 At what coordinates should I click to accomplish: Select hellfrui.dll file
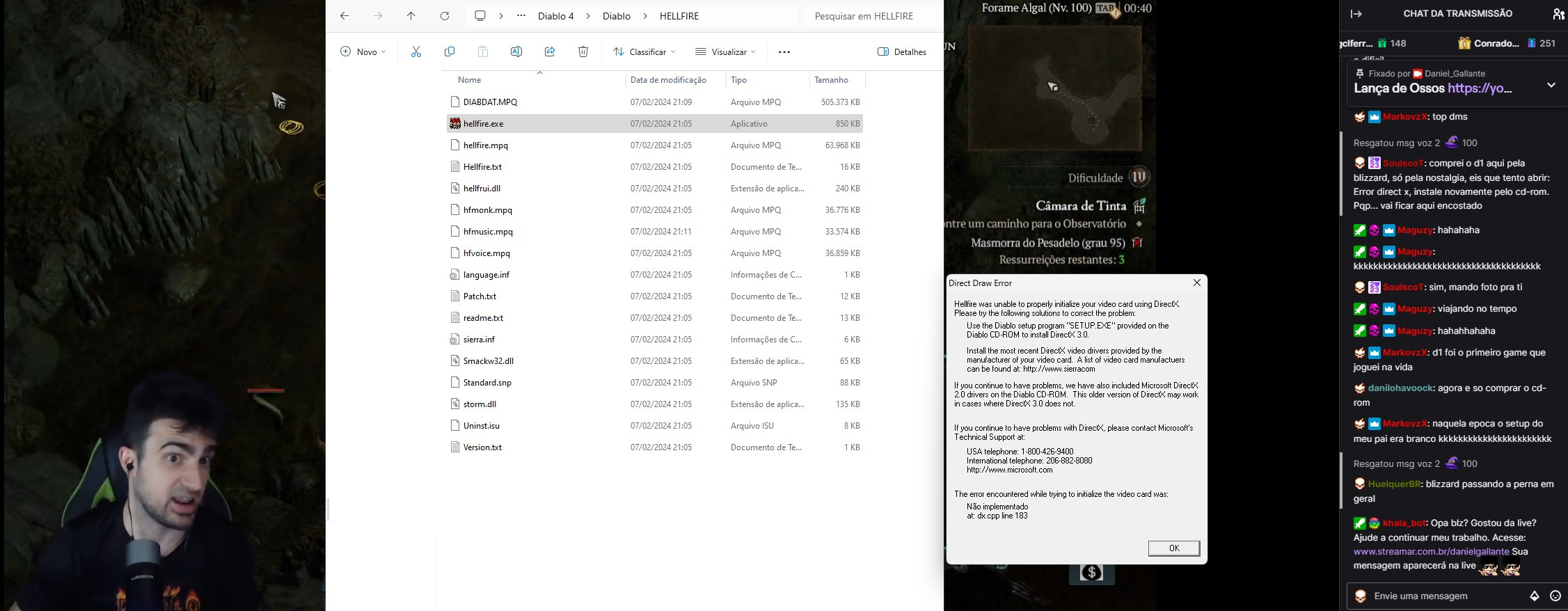[x=655, y=188]
